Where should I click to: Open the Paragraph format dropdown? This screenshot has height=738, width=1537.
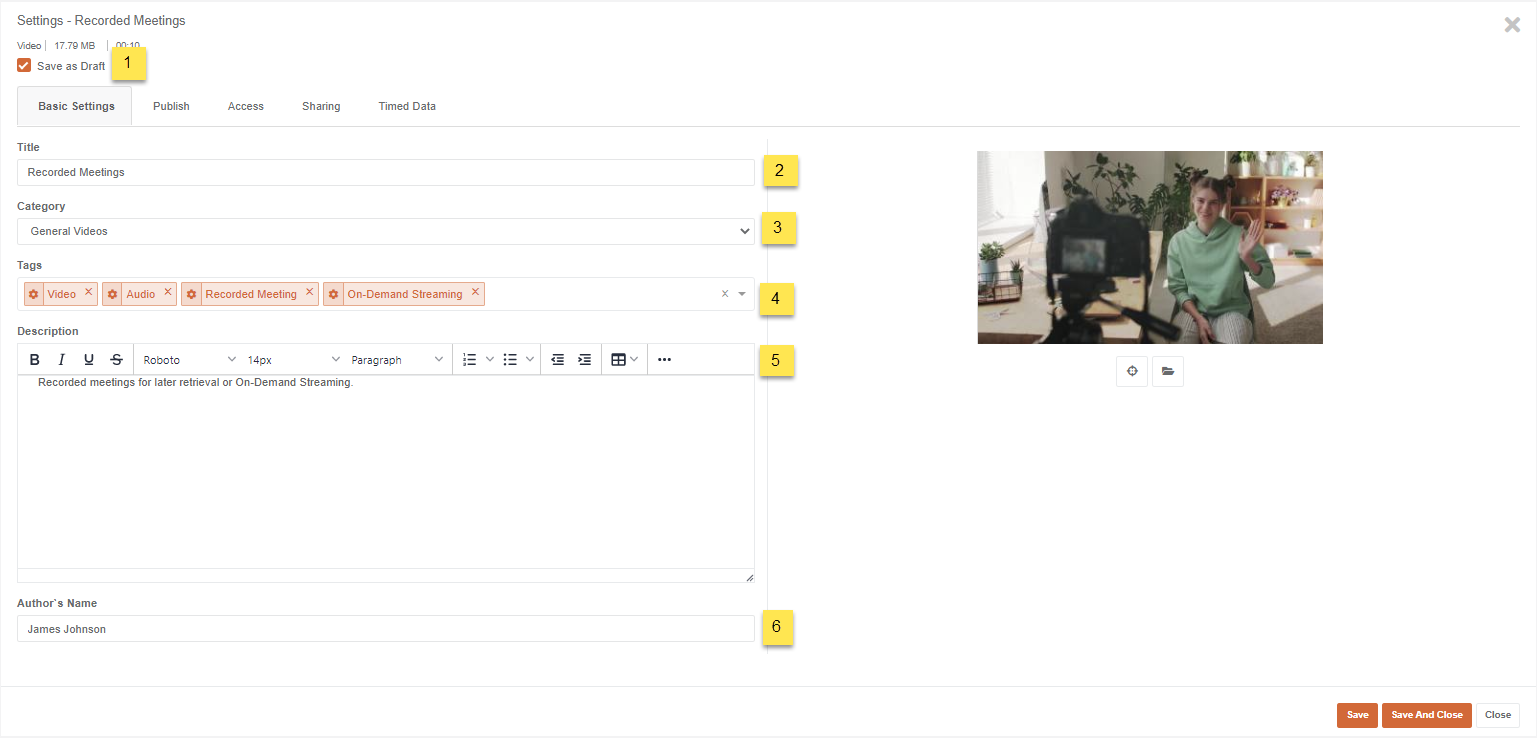click(x=397, y=360)
